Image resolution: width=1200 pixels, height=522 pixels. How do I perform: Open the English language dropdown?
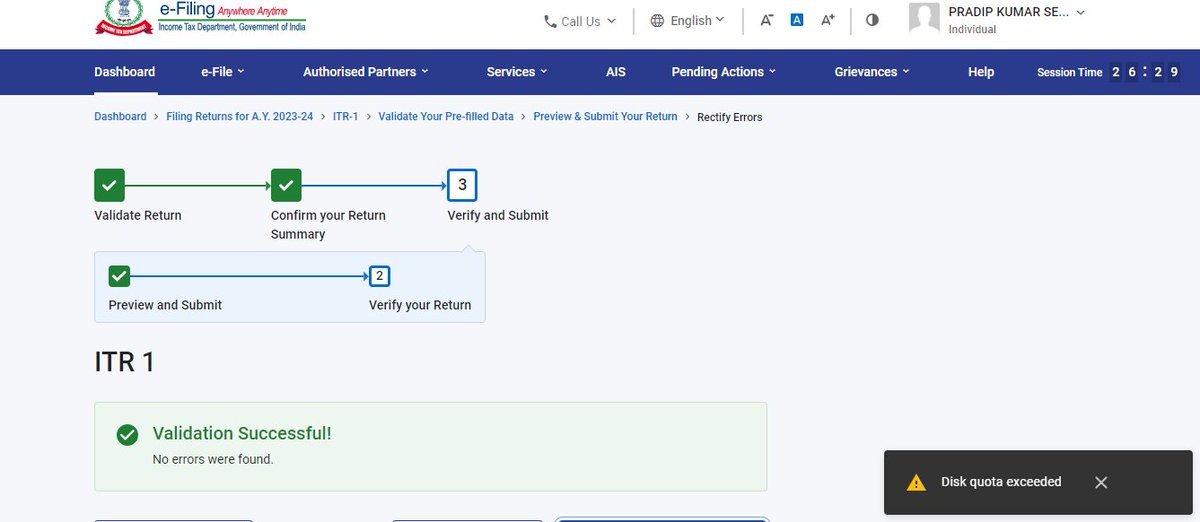coord(687,20)
